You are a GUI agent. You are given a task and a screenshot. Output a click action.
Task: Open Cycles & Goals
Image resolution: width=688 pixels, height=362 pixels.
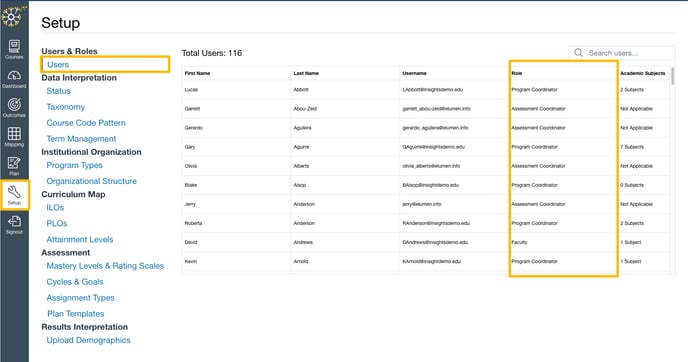tap(75, 282)
